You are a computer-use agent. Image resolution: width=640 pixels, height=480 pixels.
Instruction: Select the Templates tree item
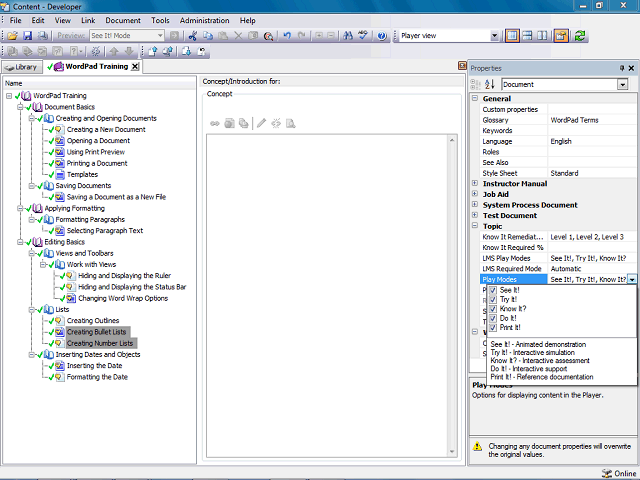point(82,174)
